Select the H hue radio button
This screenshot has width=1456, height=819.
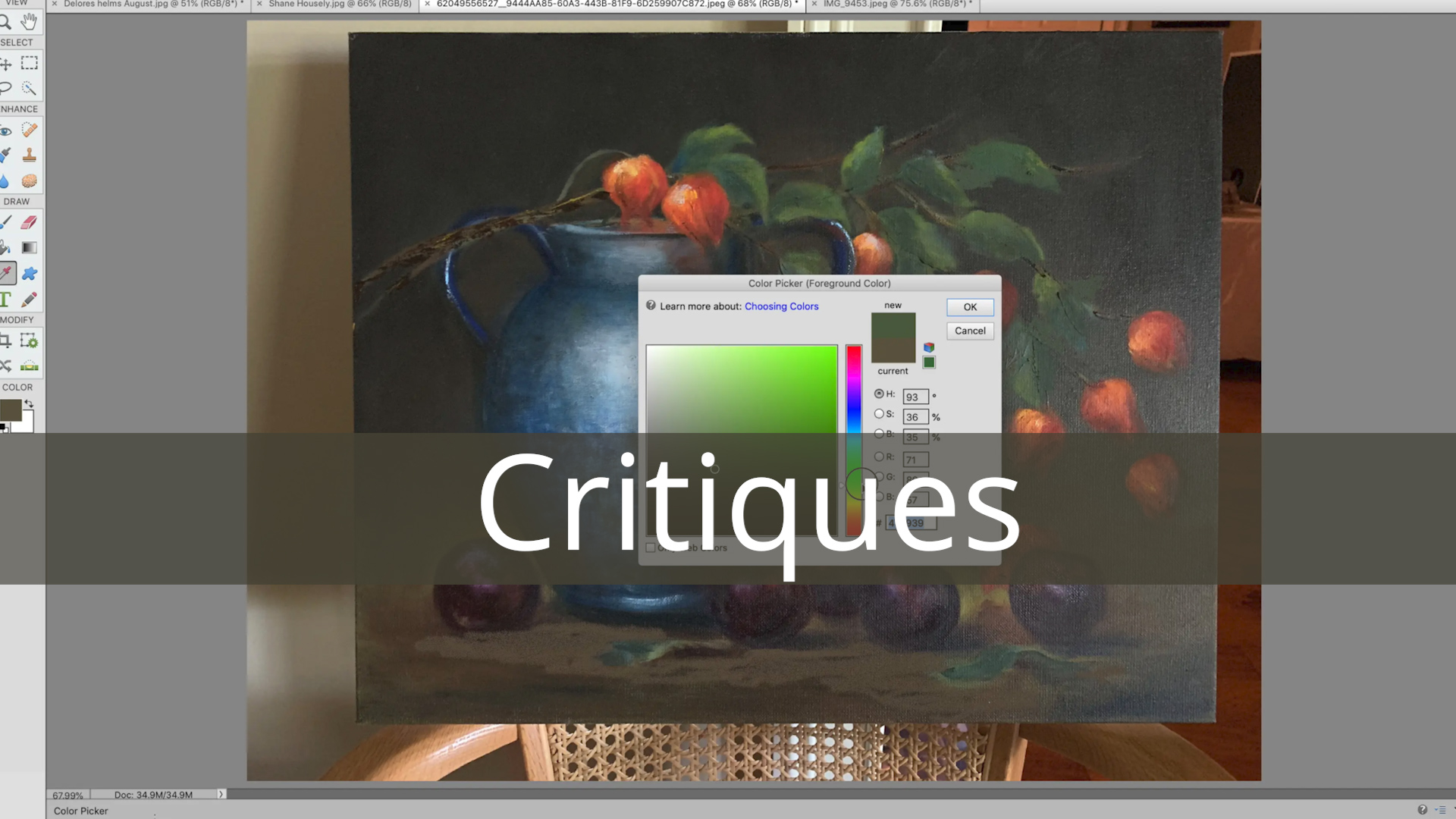(879, 394)
